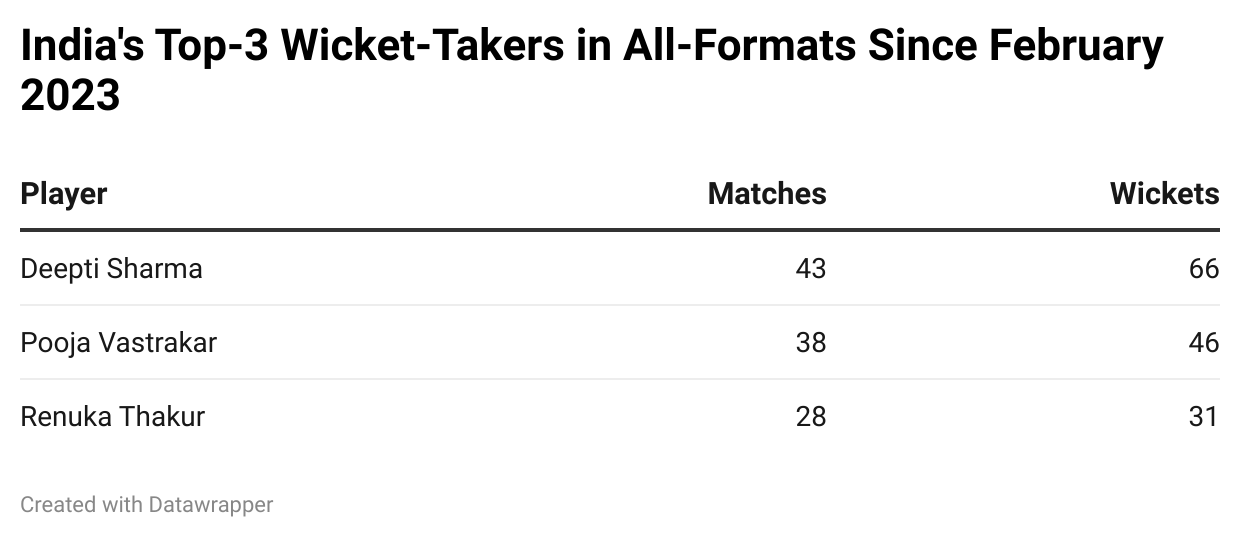Select Renuka Thakur's wickets value 31
Screen dimensions: 1240x538
(x=1204, y=416)
